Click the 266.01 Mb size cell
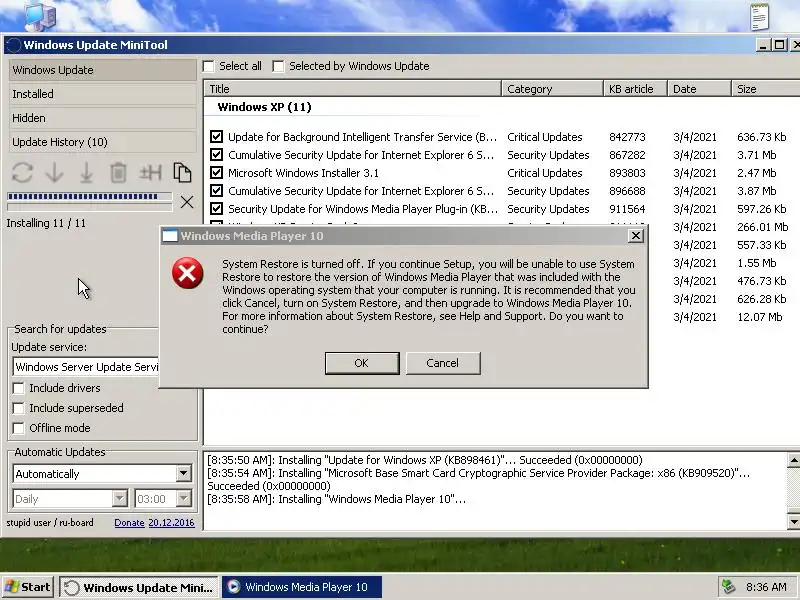The image size is (800, 600). coord(762,227)
